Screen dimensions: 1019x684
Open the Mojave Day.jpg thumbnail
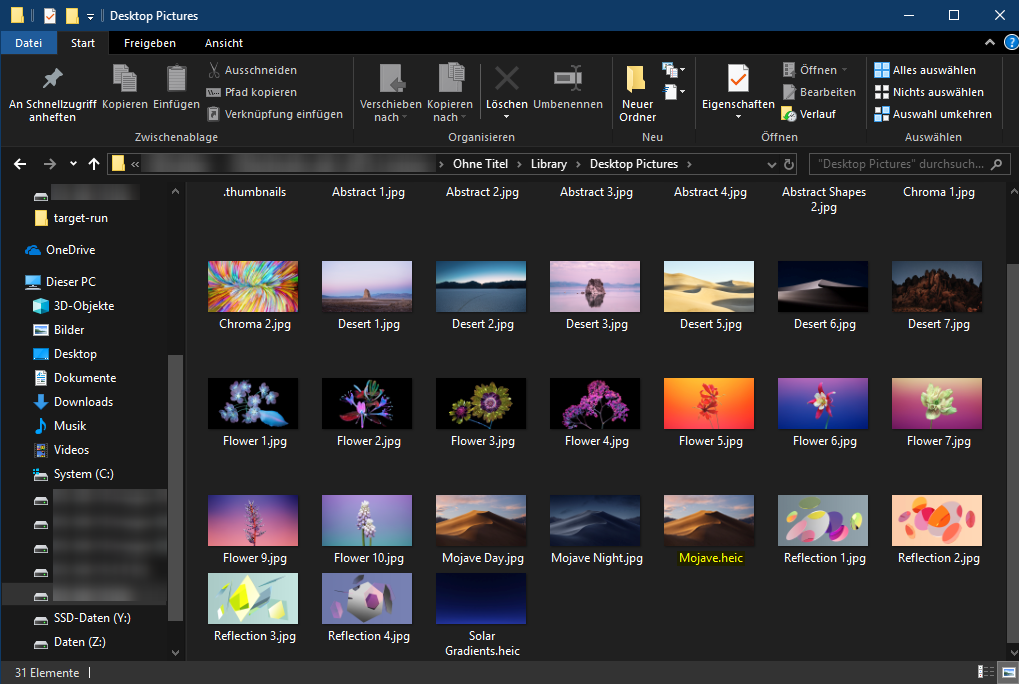480,520
